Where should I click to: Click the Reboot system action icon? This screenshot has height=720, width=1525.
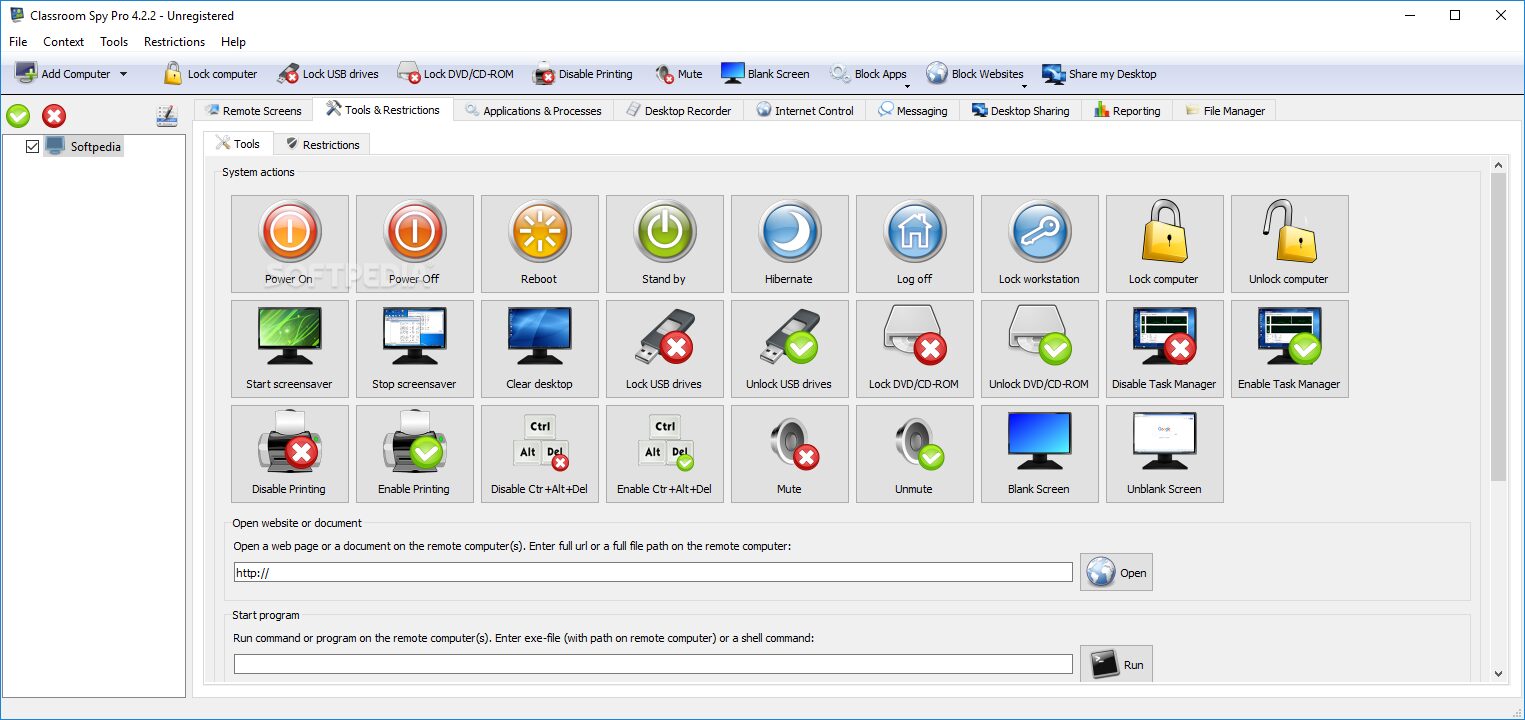[539, 243]
